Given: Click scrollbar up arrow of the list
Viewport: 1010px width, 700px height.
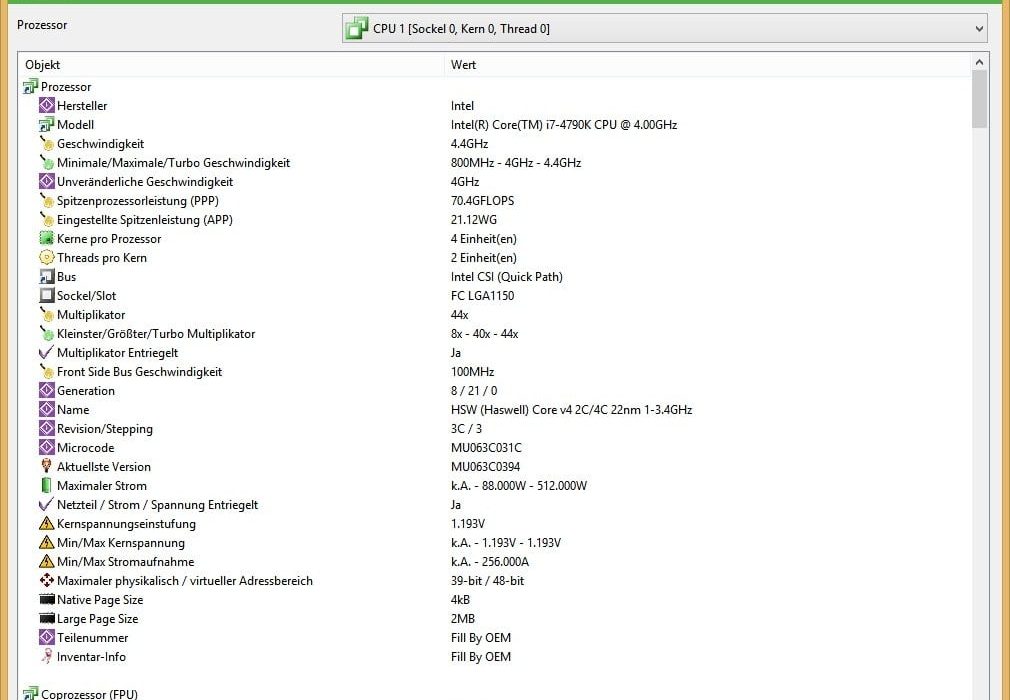Looking at the screenshot, I should tap(979, 62).
